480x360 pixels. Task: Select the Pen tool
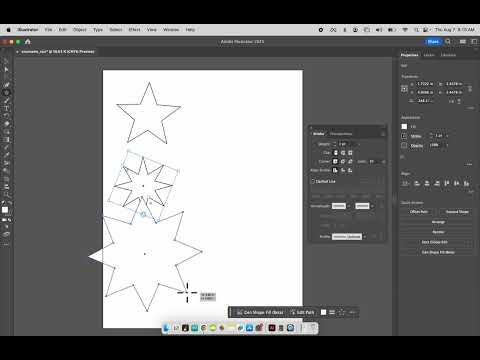6,85
